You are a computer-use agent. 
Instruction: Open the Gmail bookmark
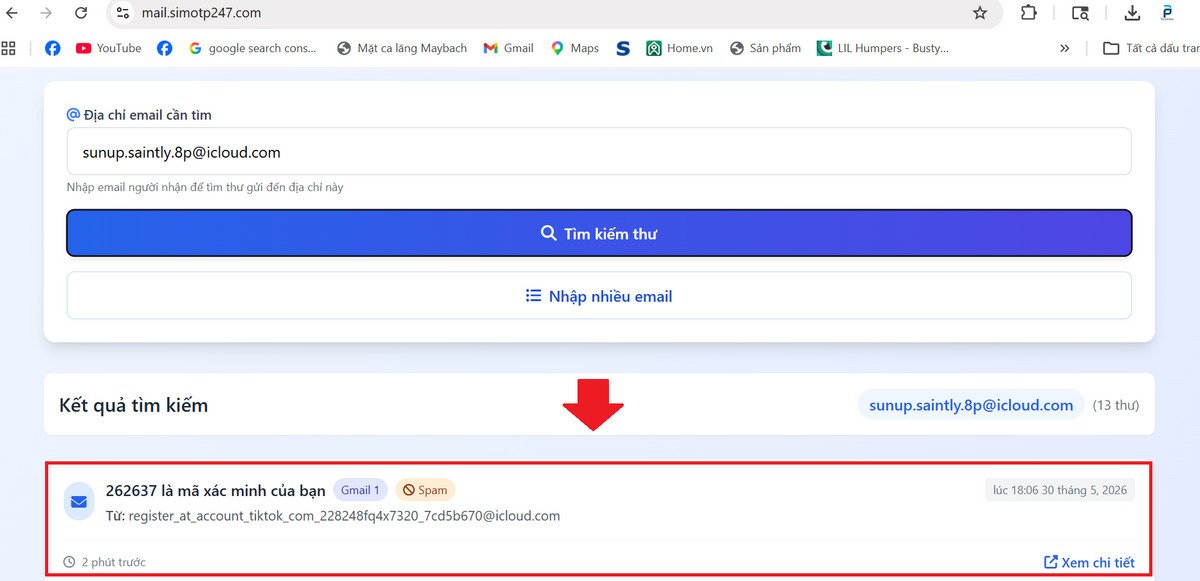click(x=508, y=48)
